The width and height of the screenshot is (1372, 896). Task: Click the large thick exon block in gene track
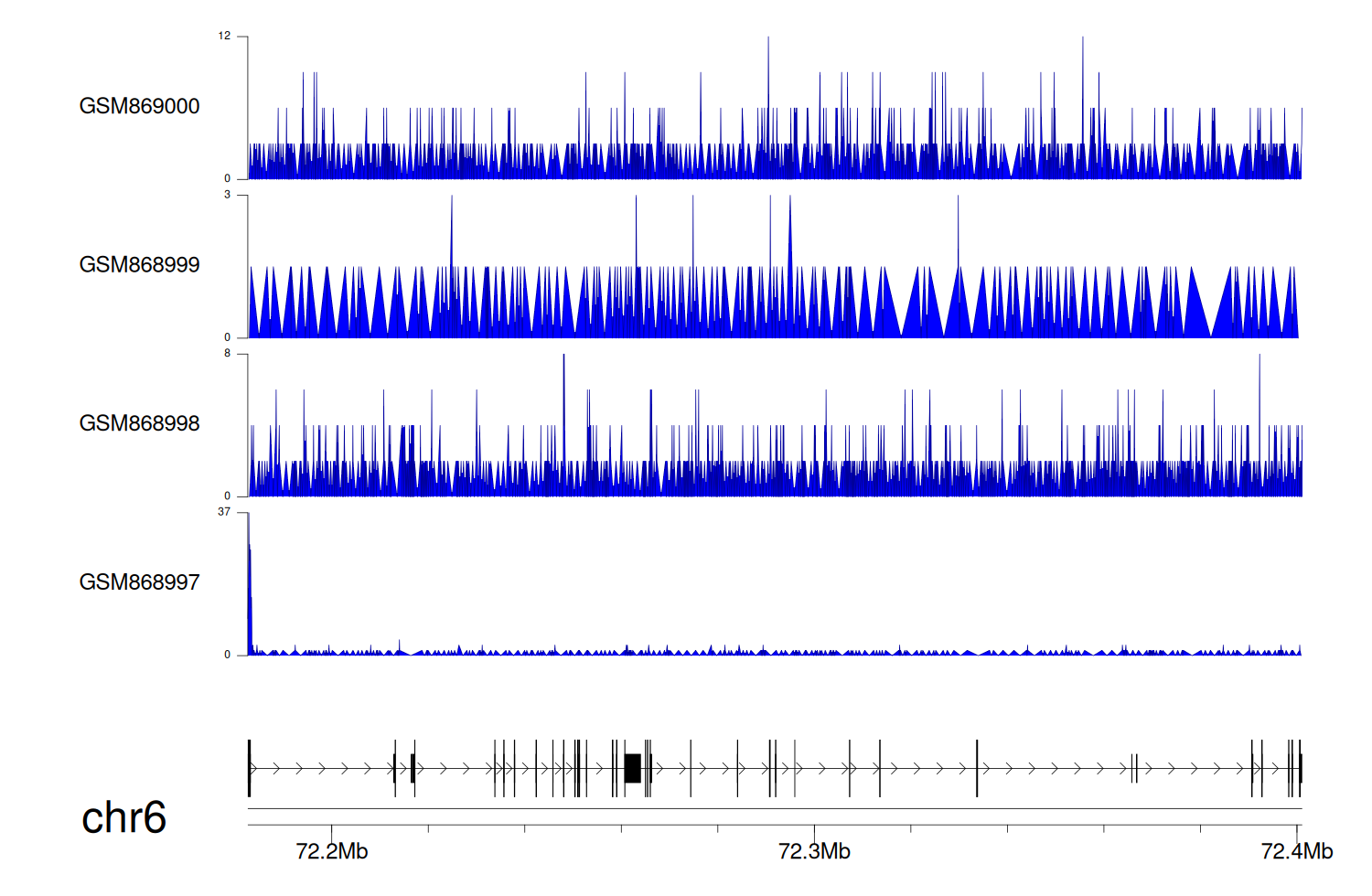tap(632, 768)
